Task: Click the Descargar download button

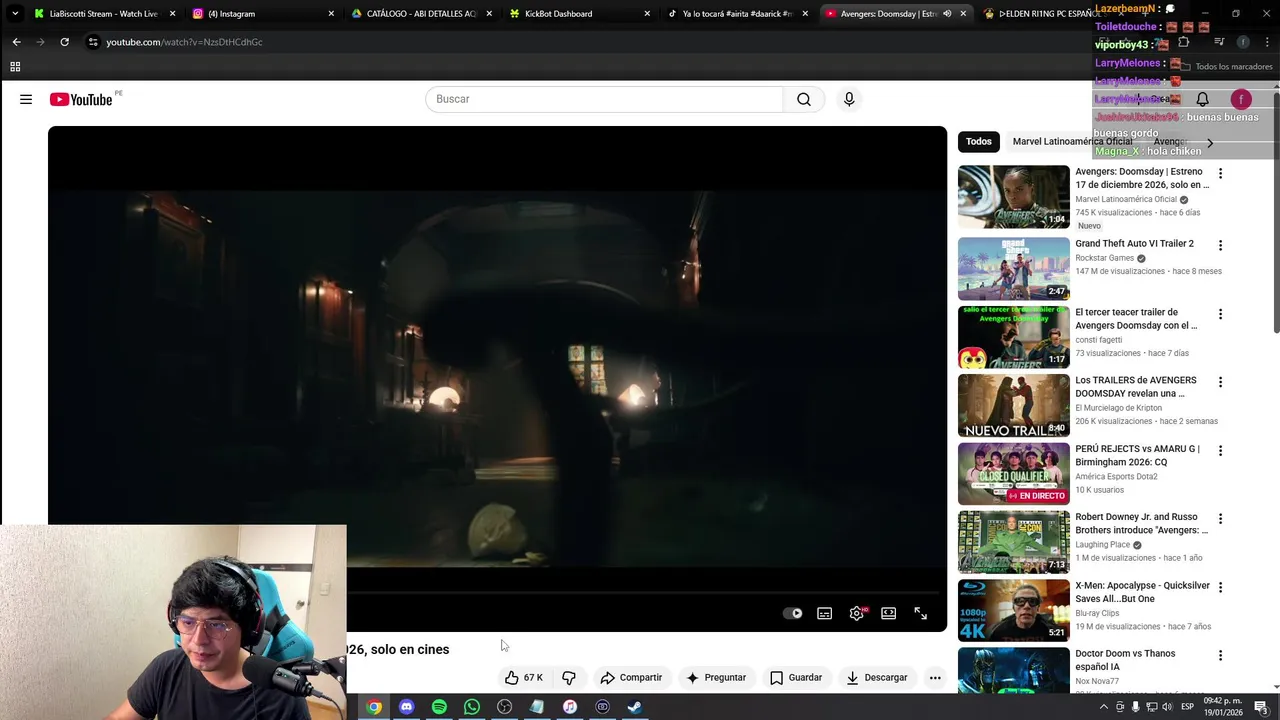Action: [x=876, y=677]
